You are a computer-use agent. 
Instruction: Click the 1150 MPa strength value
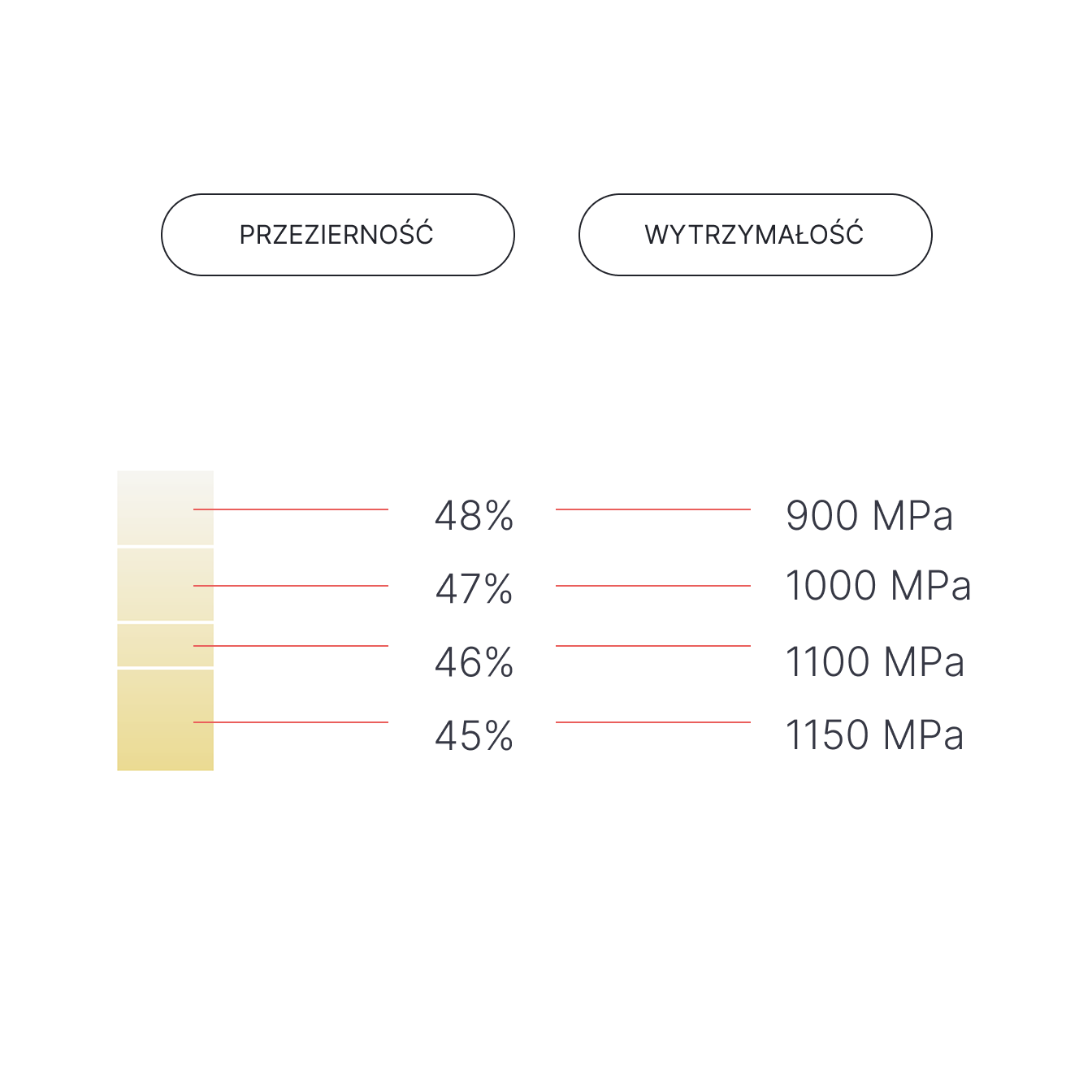tap(874, 735)
